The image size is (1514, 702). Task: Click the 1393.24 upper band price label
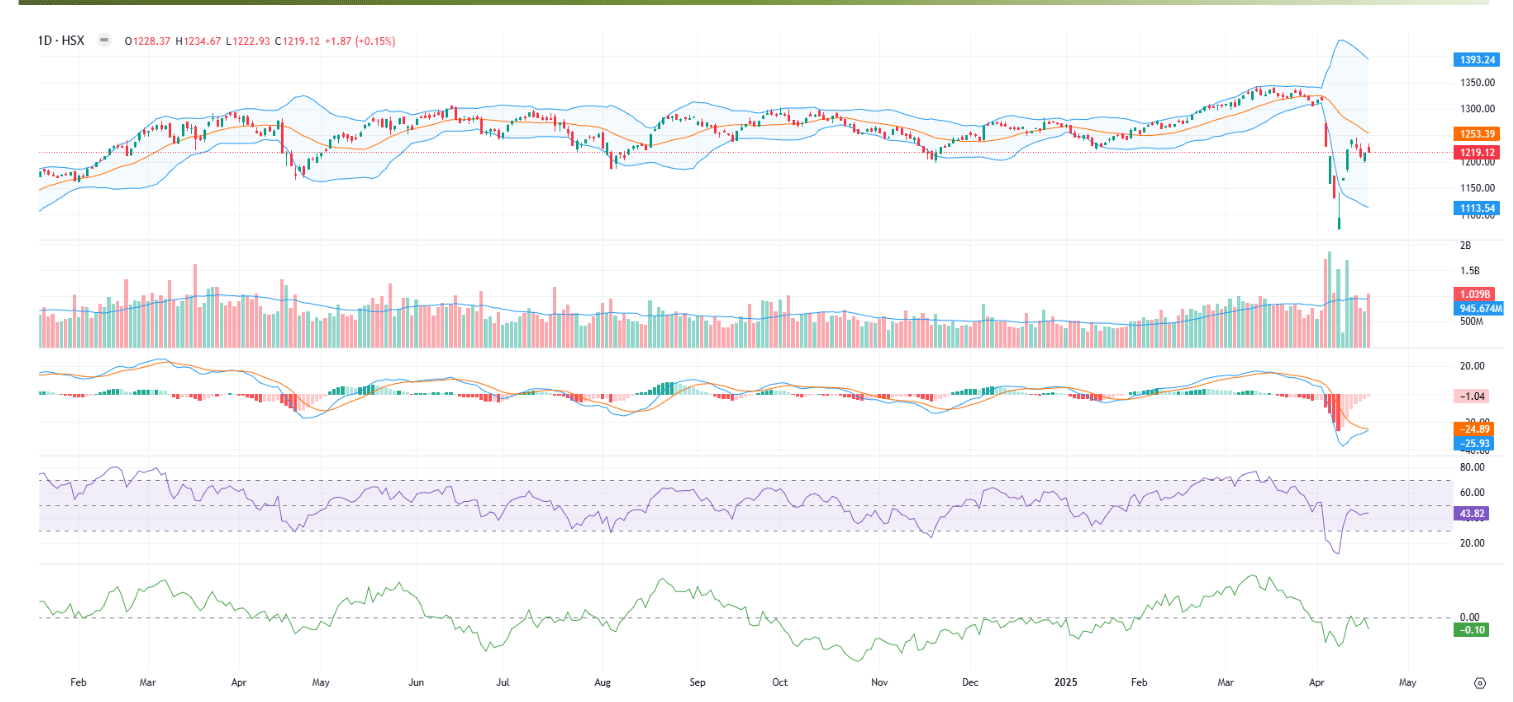[1475, 60]
